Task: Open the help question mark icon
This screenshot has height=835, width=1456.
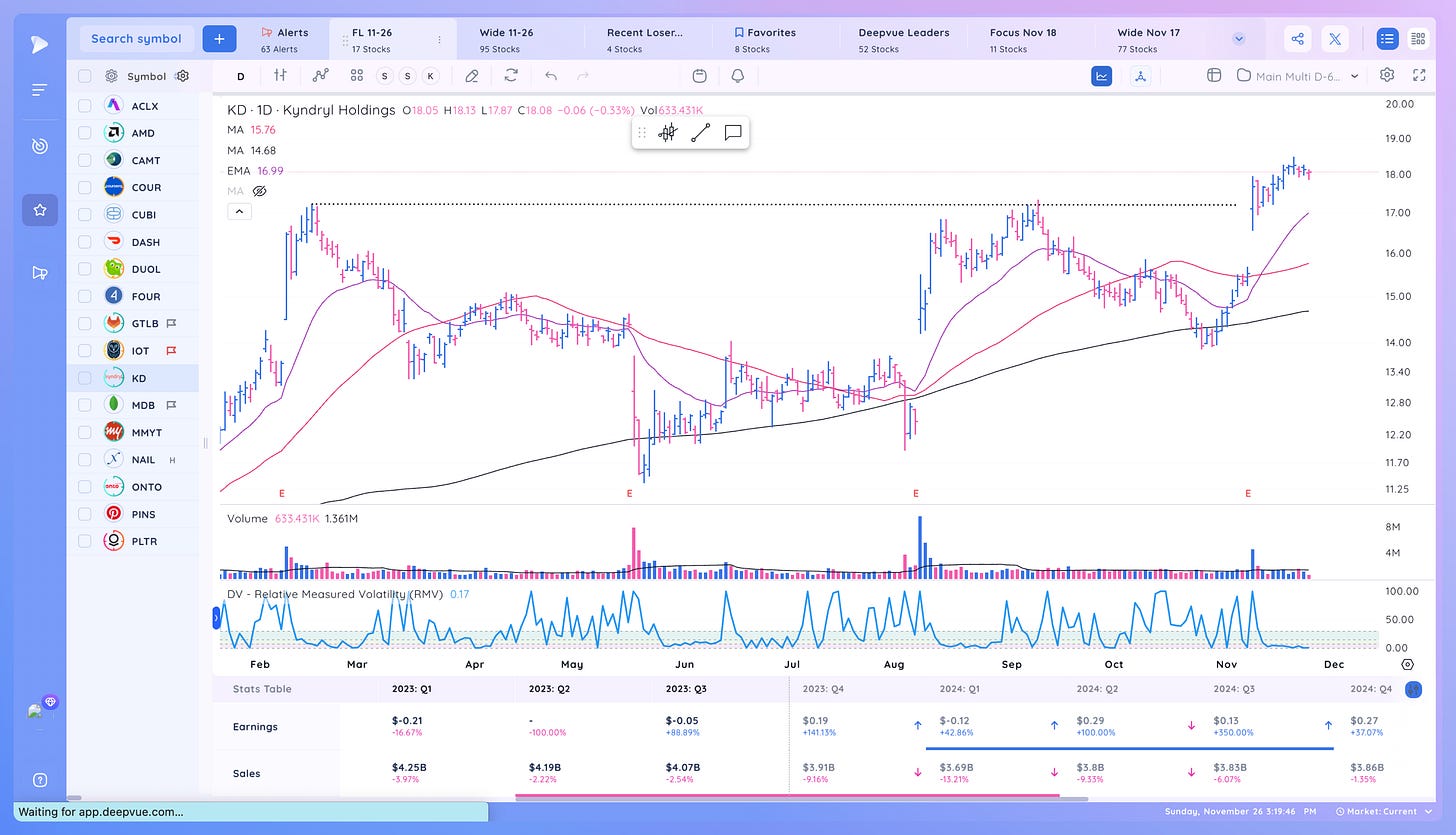Action: pos(40,780)
